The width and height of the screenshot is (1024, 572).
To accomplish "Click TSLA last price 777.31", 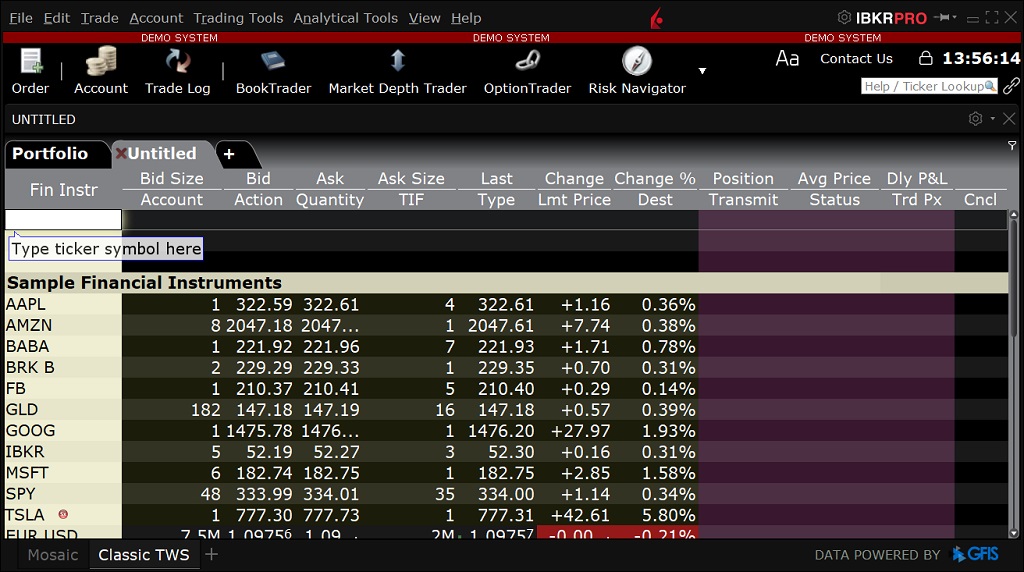I will point(505,515).
